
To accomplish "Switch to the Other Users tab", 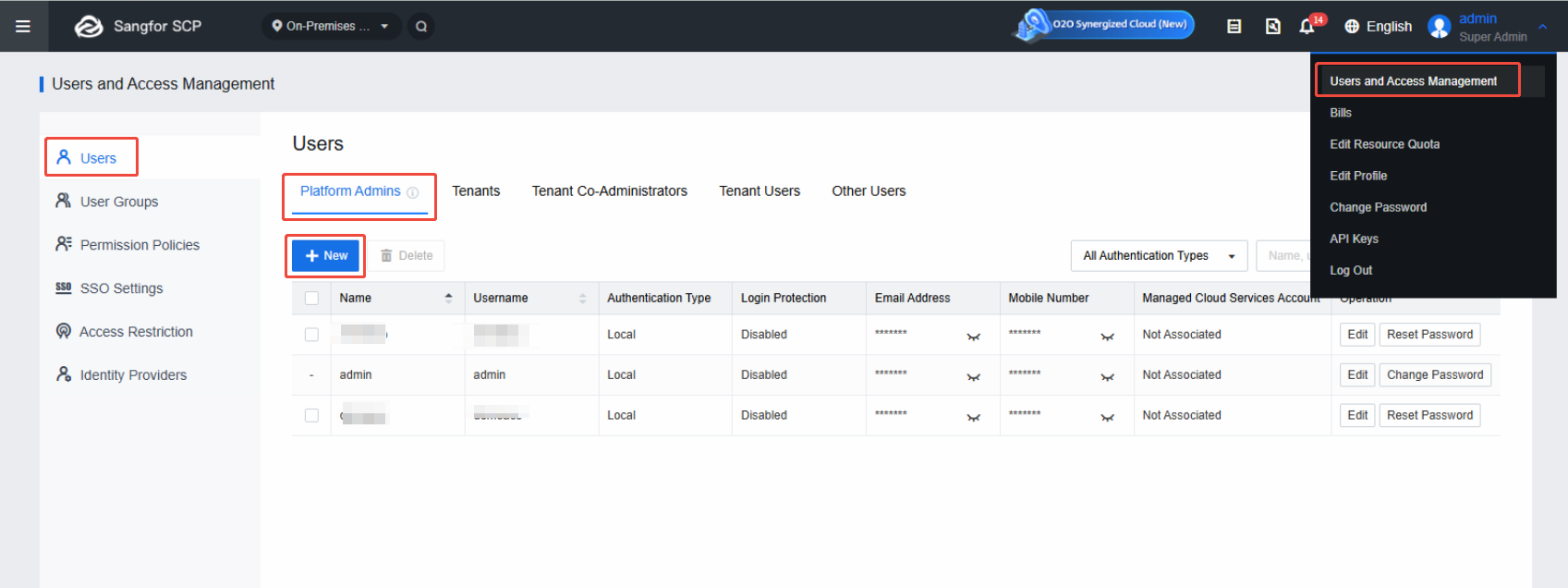I will pyautogui.click(x=869, y=191).
